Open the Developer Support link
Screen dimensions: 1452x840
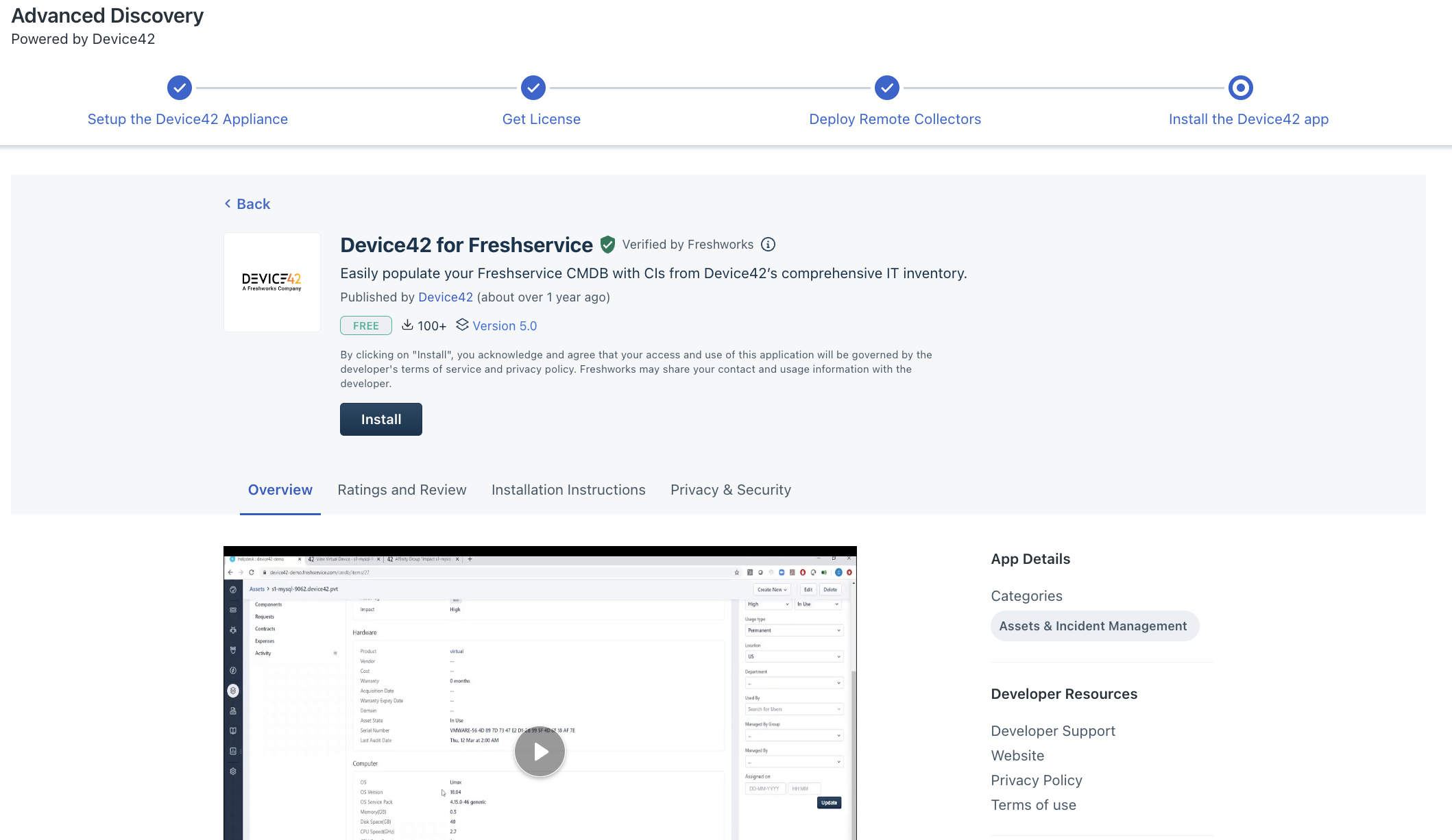1053,731
